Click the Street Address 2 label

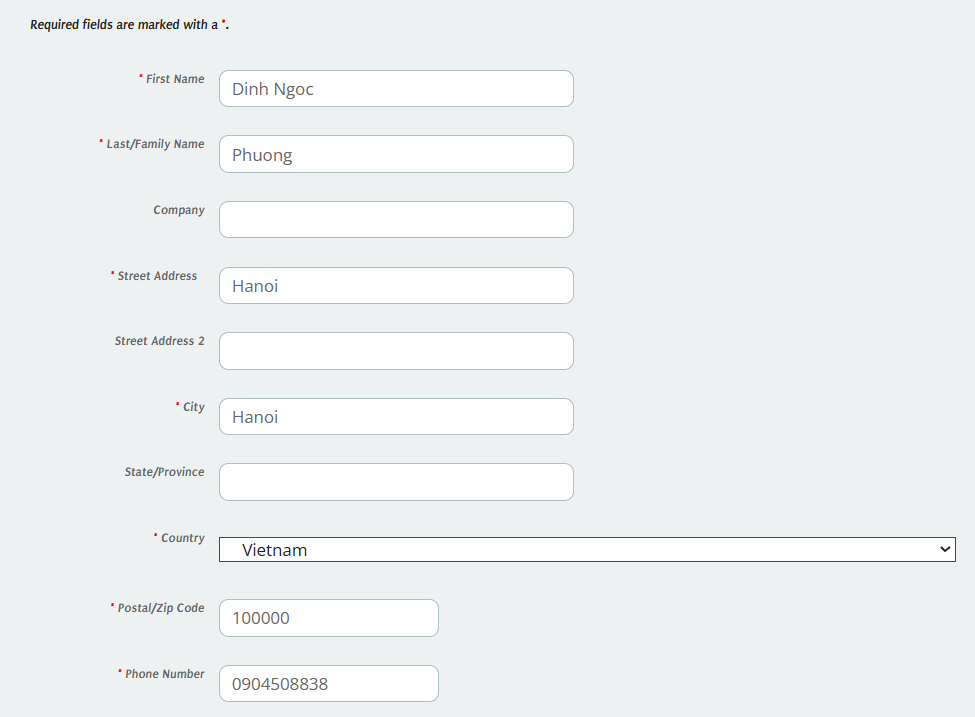159,341
